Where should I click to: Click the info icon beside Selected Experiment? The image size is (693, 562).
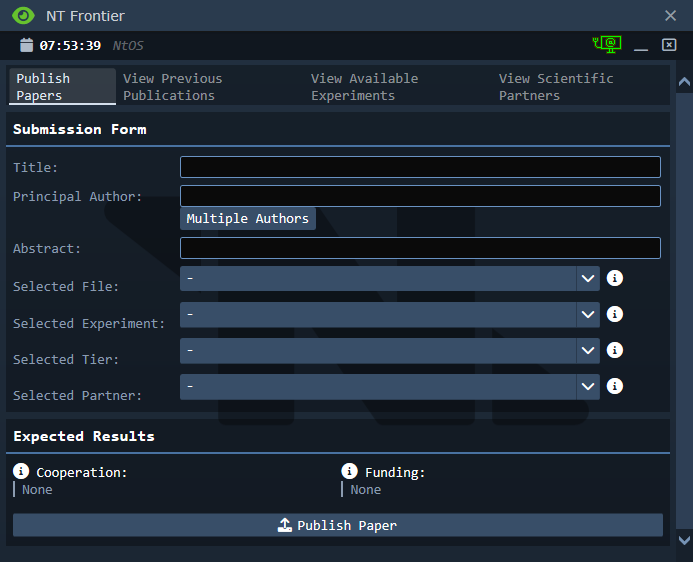[x=615, y=314]
